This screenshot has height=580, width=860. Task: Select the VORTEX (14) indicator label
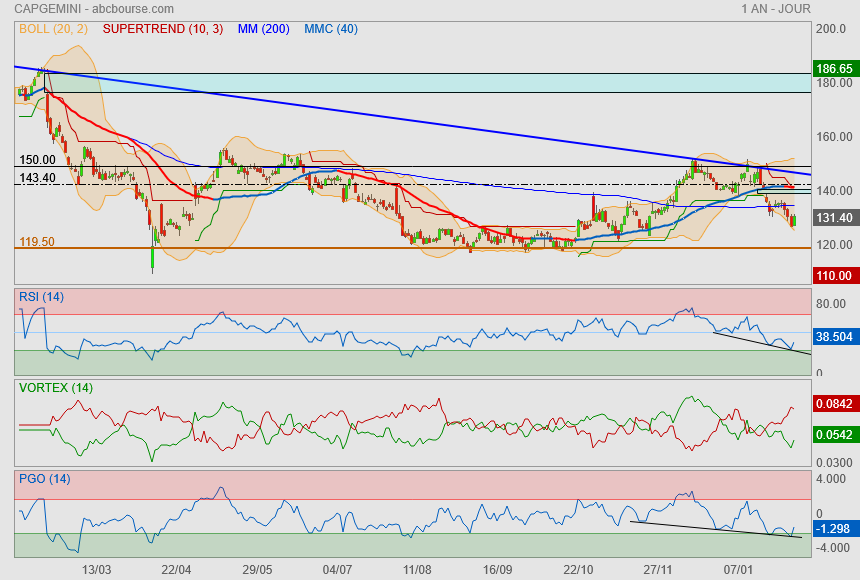(x=55, y=387)
